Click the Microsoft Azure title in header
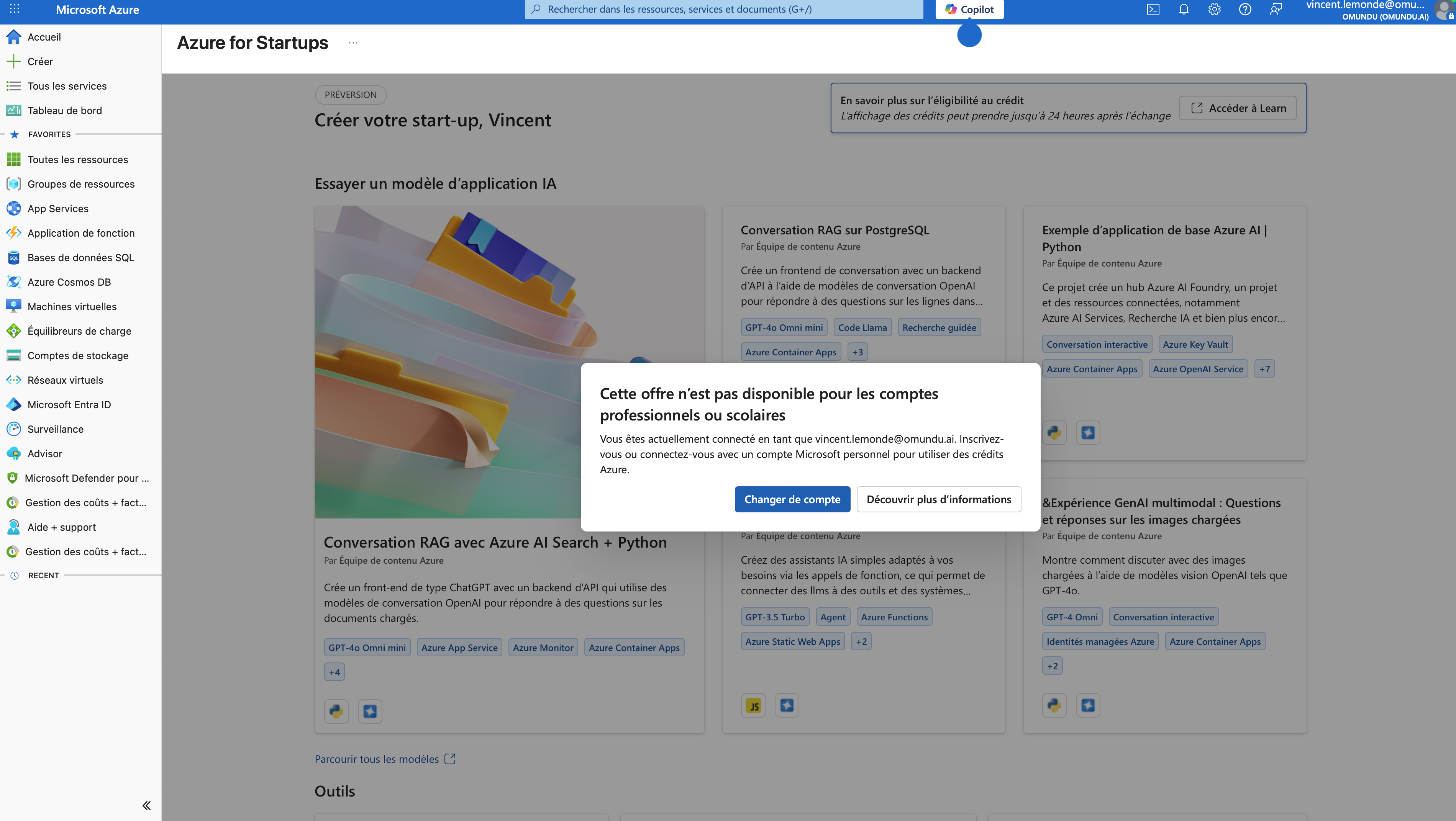Image resolution: width=1456 pixels, height=821 pixels. [x=97, y=10]
